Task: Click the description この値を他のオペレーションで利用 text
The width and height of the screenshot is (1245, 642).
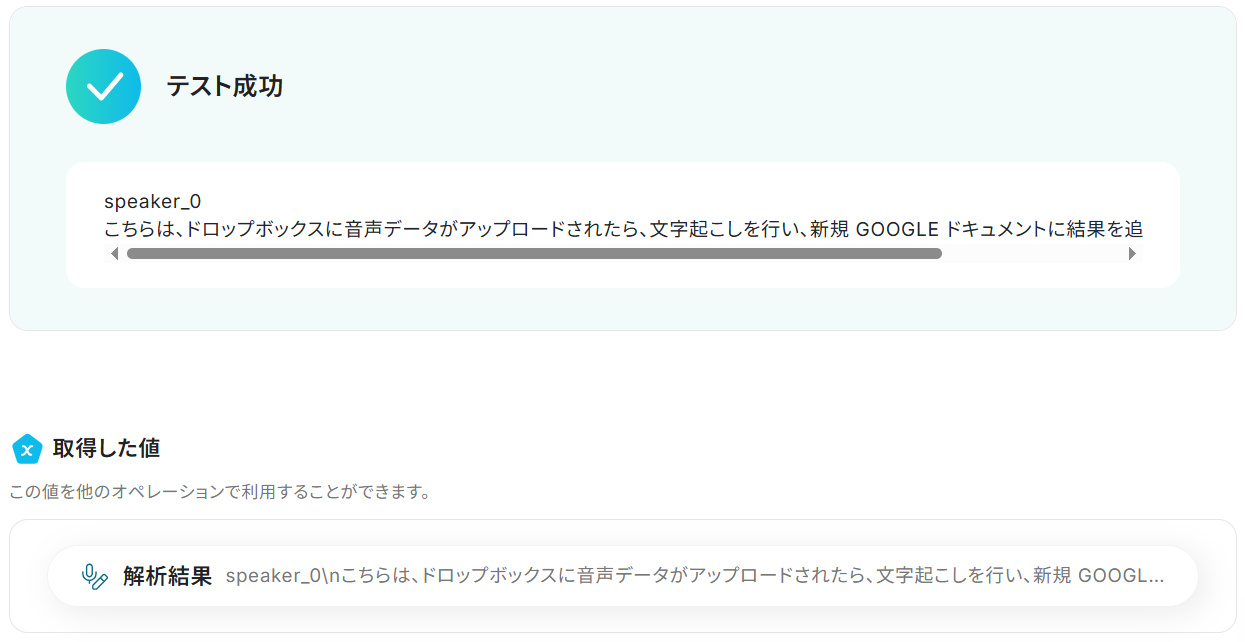Action: coord(220,493)
